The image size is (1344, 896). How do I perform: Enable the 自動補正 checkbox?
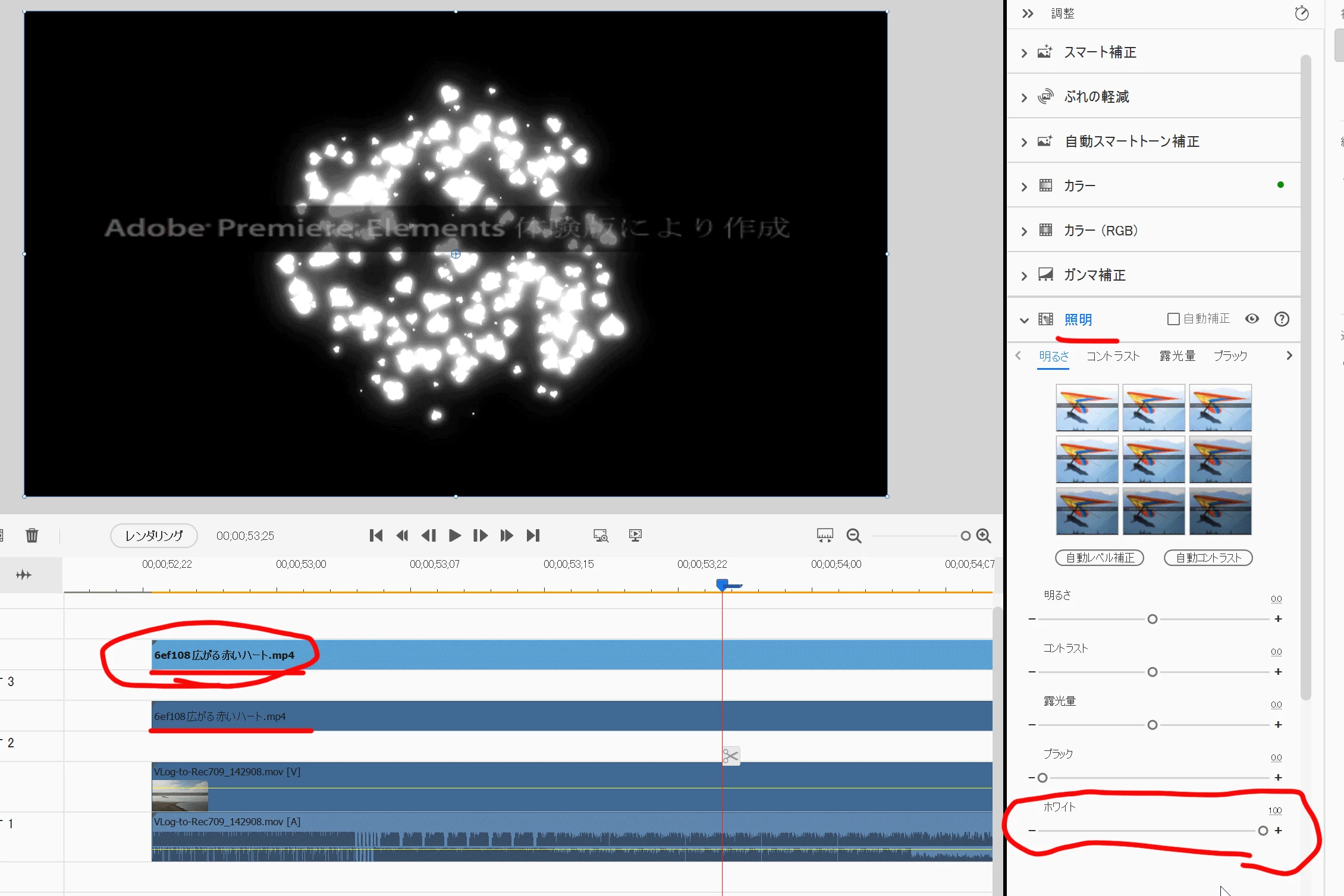(1173, 319)
